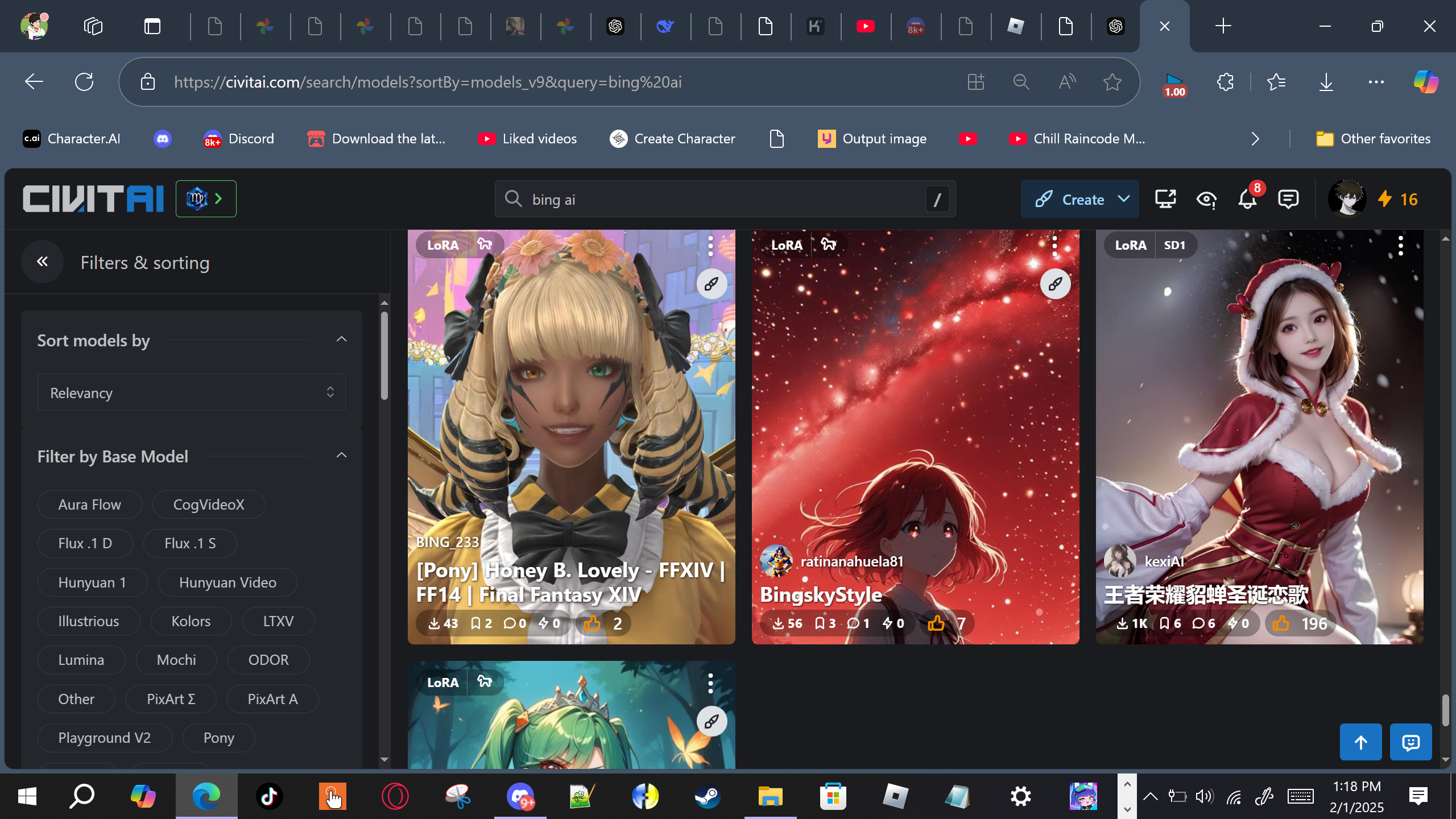
Task: Open three-dot menu on Honey B. Lovely card
Action: 710,246
